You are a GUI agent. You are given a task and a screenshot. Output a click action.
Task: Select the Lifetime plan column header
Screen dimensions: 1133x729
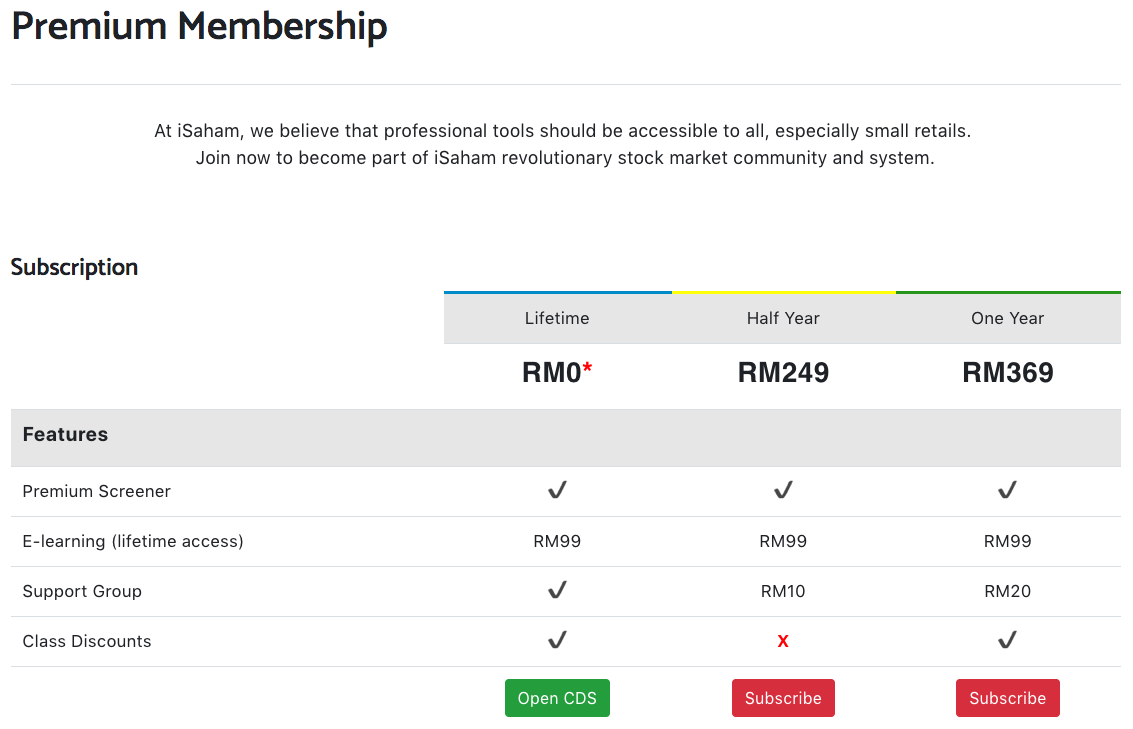click(x=557, y=318)
